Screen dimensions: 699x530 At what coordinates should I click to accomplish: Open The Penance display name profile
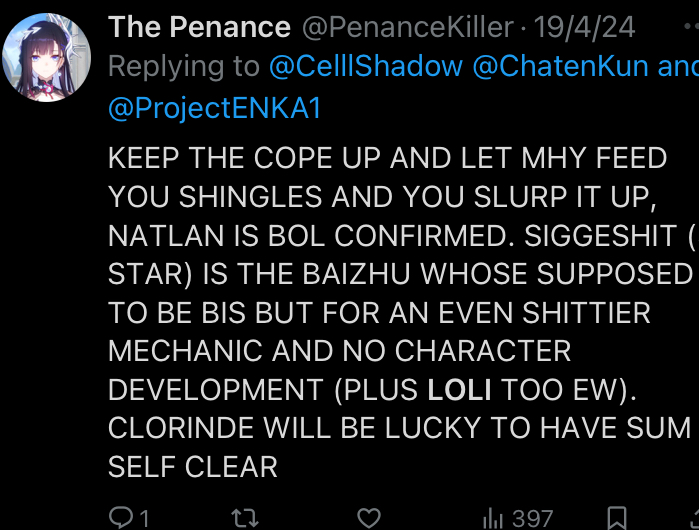tap(199, 27)
